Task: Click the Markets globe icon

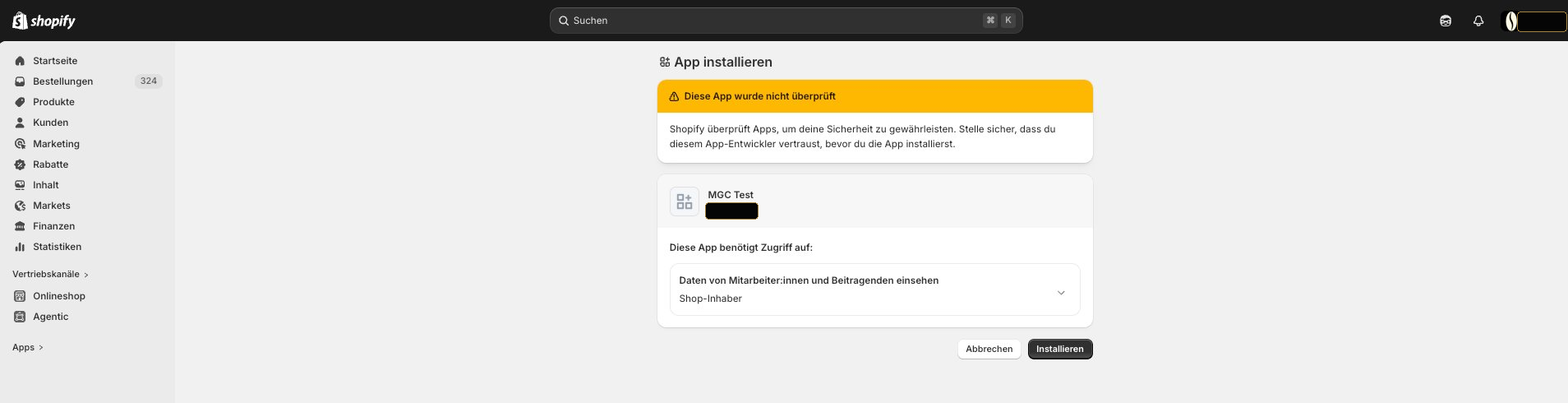Action: [20, 206]
